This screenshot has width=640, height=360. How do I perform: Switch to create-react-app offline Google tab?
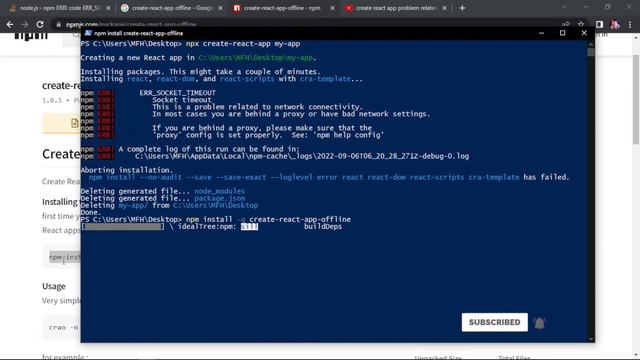[x=171, y=8]
